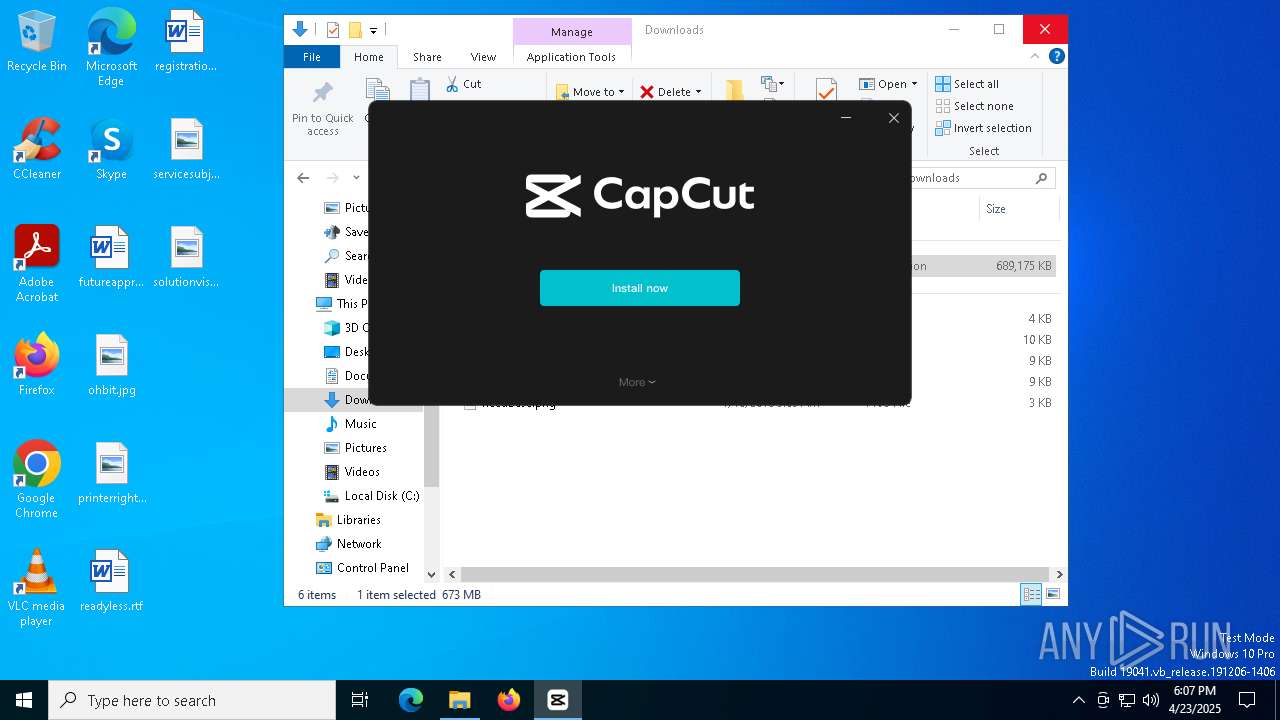The image size is (1280, 720).
Task: Open the Windows Start button
Action: (x=24, y=700)
